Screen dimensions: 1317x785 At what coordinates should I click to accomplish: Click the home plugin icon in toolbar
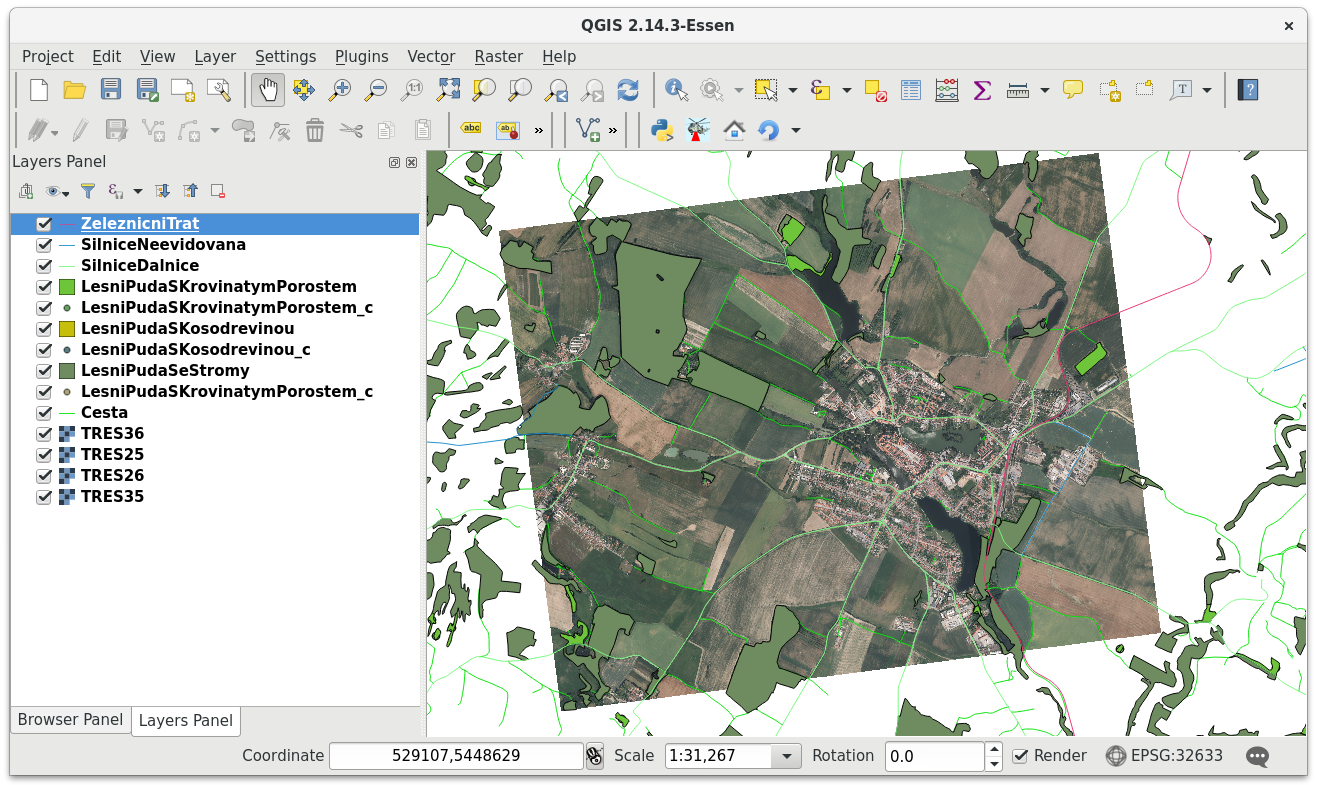734,130
